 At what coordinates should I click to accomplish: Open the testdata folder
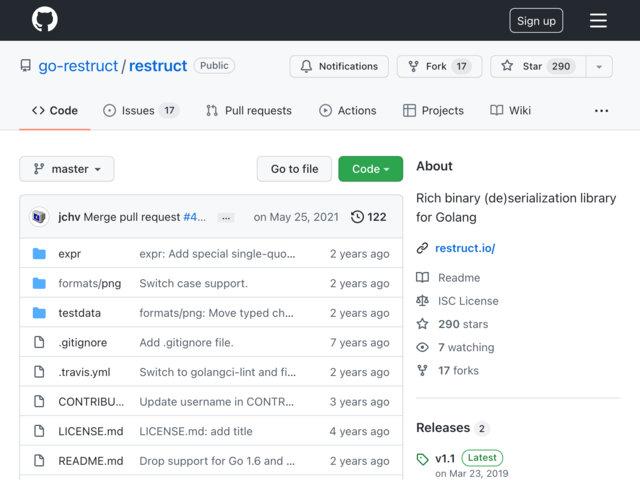(80, 313)
